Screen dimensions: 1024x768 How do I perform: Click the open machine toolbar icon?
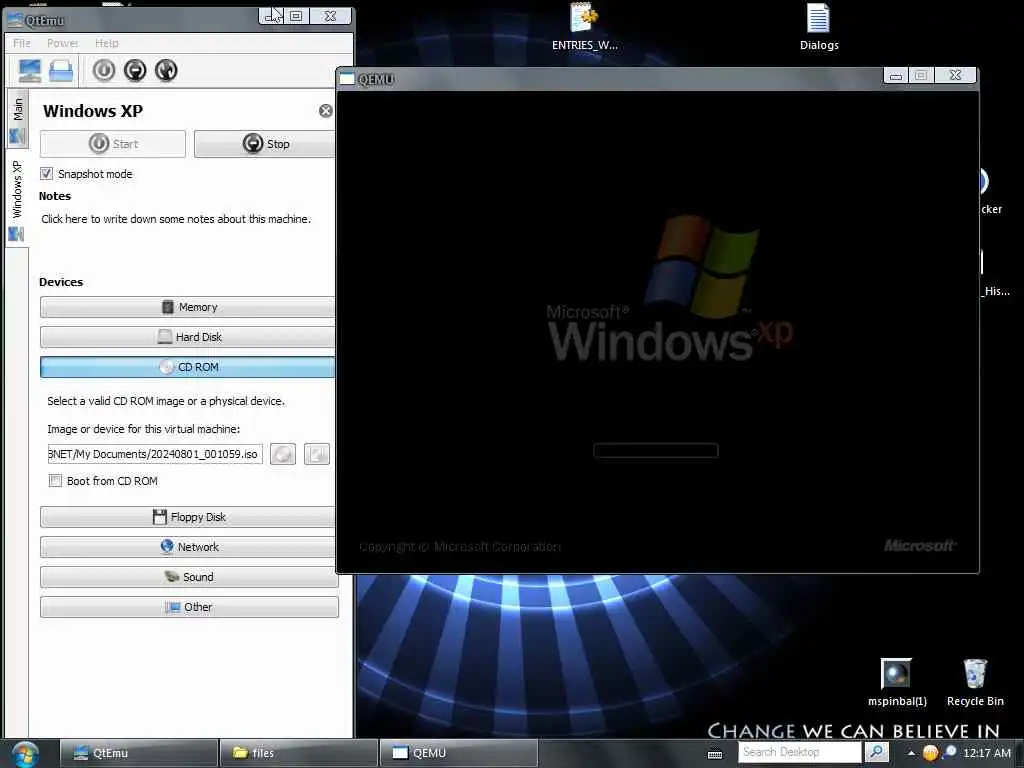click(x=61, y=70)
